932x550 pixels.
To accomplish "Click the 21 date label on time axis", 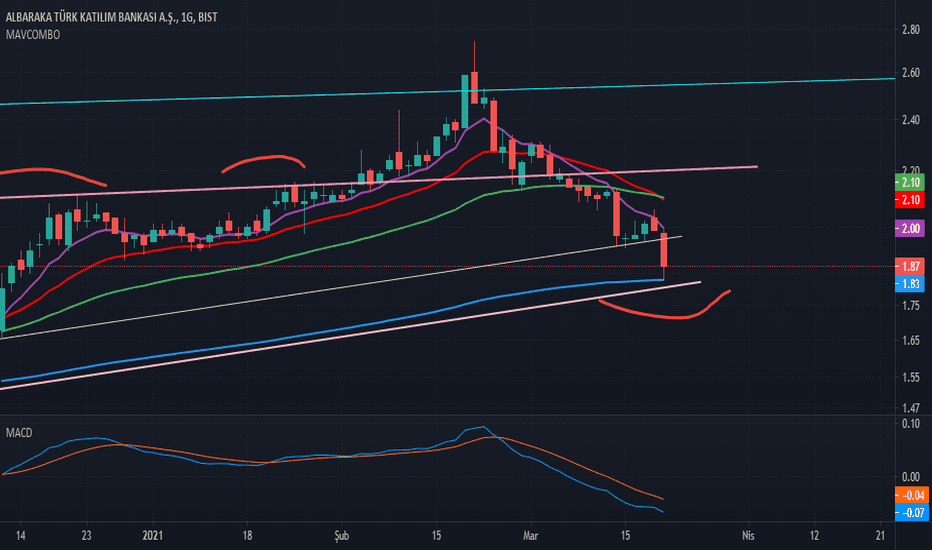I will pyautogui.click(x=880, y=536).
